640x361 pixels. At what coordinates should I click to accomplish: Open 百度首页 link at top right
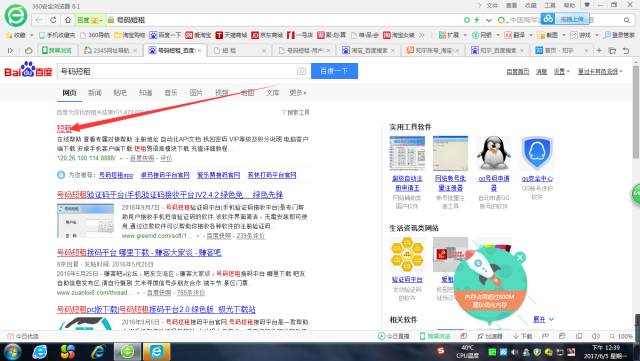[x=518, y=71]
